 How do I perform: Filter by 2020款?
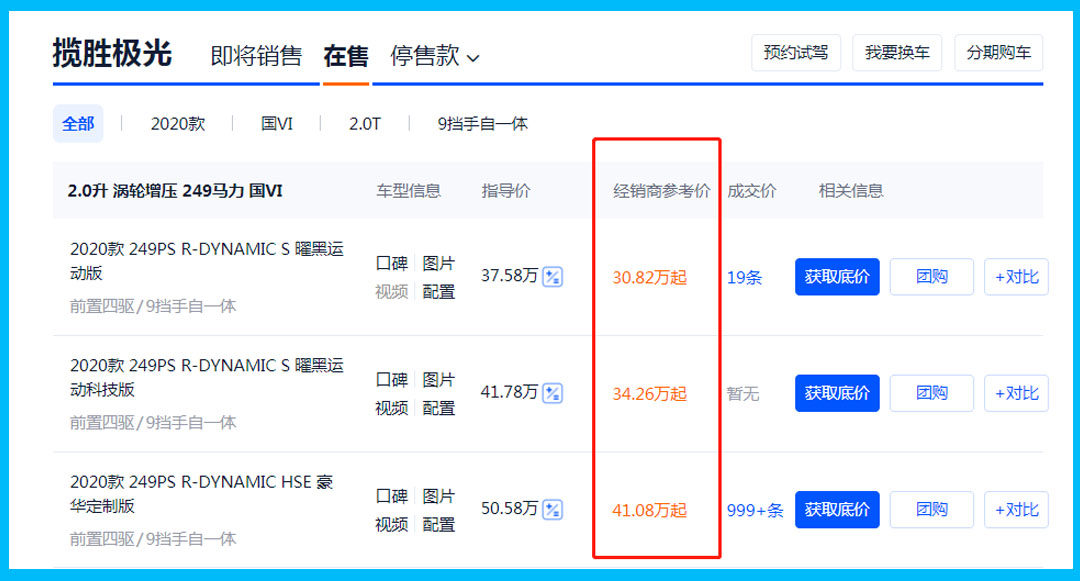click(178, 124)
